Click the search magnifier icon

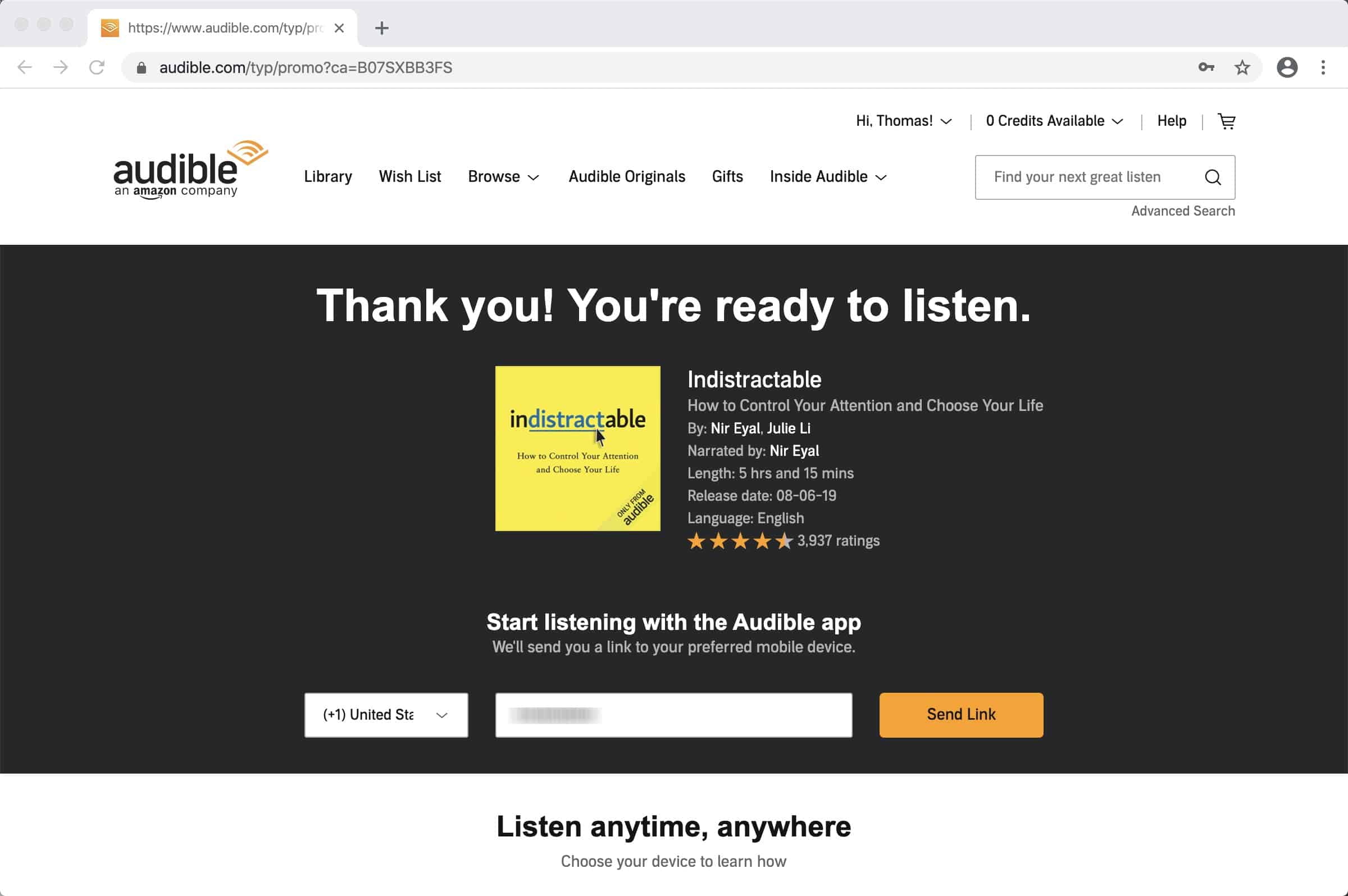click(x=1213, y=177)
